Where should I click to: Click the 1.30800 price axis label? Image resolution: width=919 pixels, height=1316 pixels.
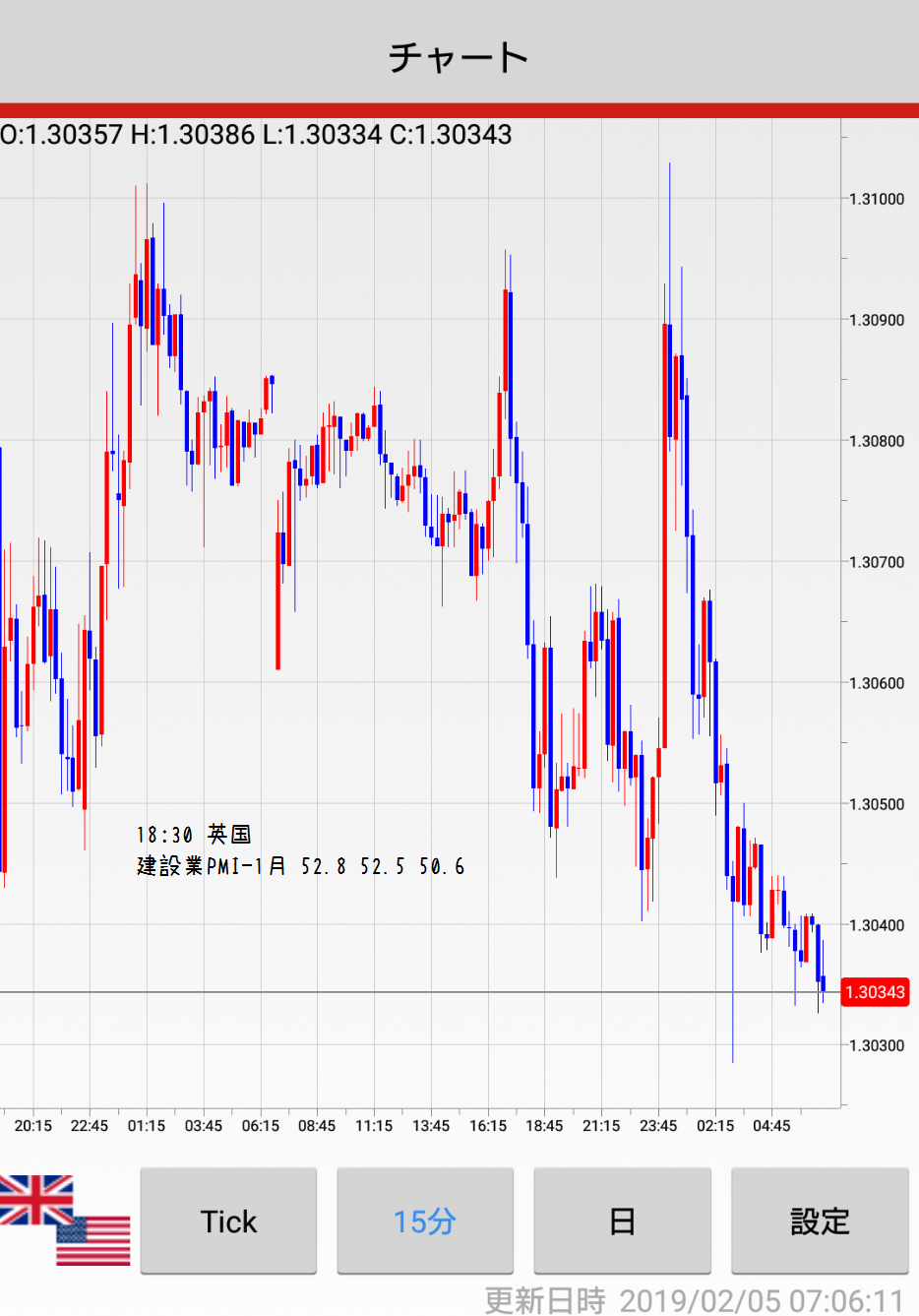coord(876,441)
